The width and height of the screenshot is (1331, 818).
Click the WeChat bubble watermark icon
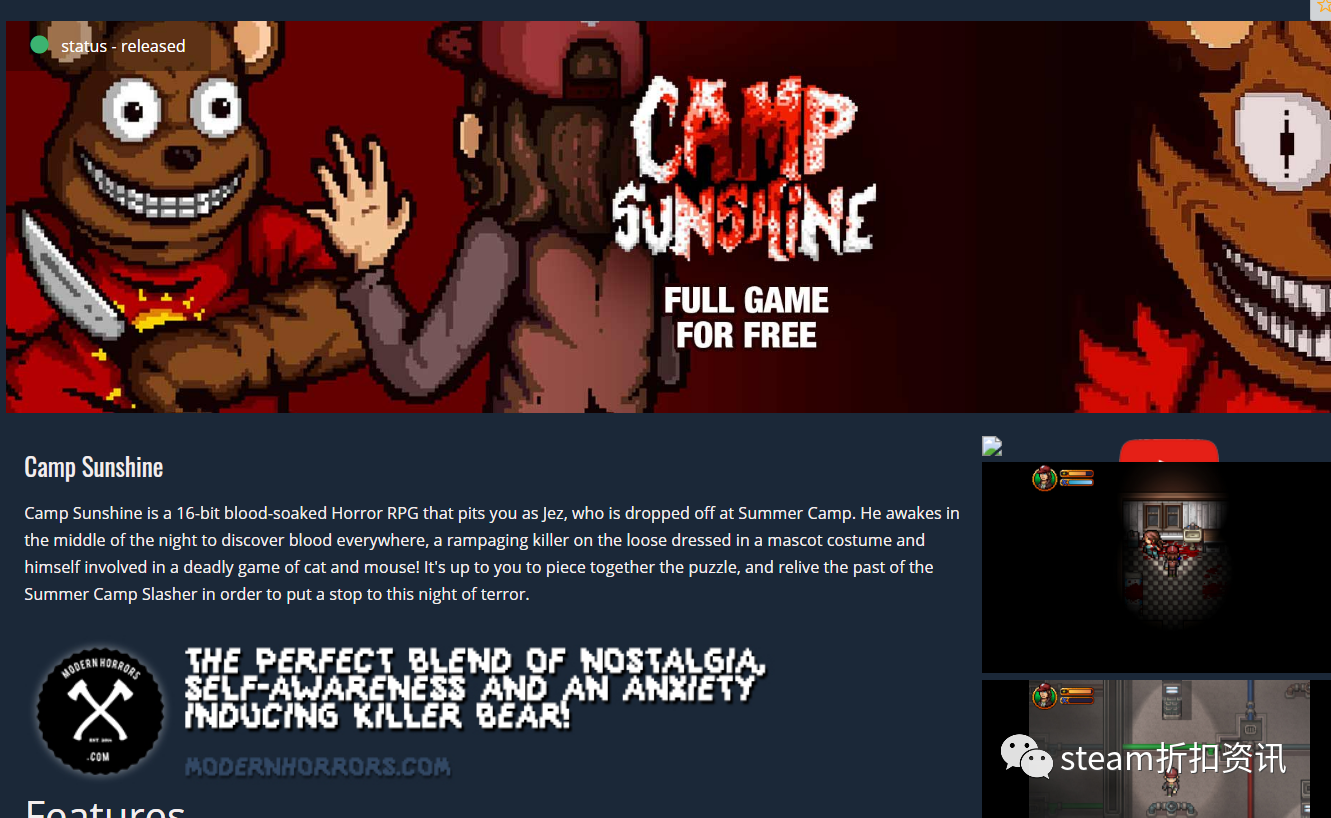1027,757
